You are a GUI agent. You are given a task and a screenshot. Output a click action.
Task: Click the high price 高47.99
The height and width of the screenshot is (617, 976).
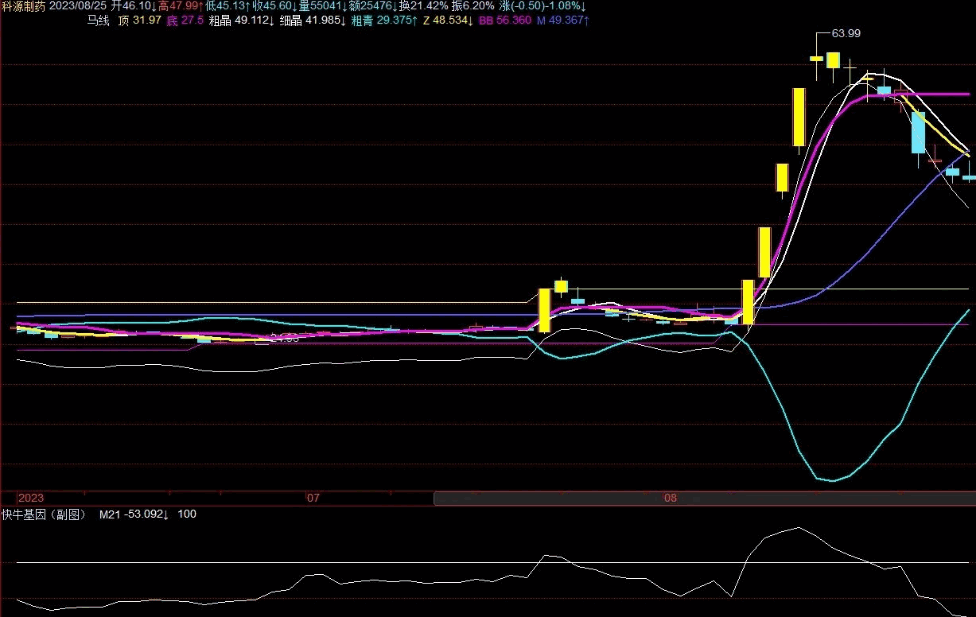[181, 6]
